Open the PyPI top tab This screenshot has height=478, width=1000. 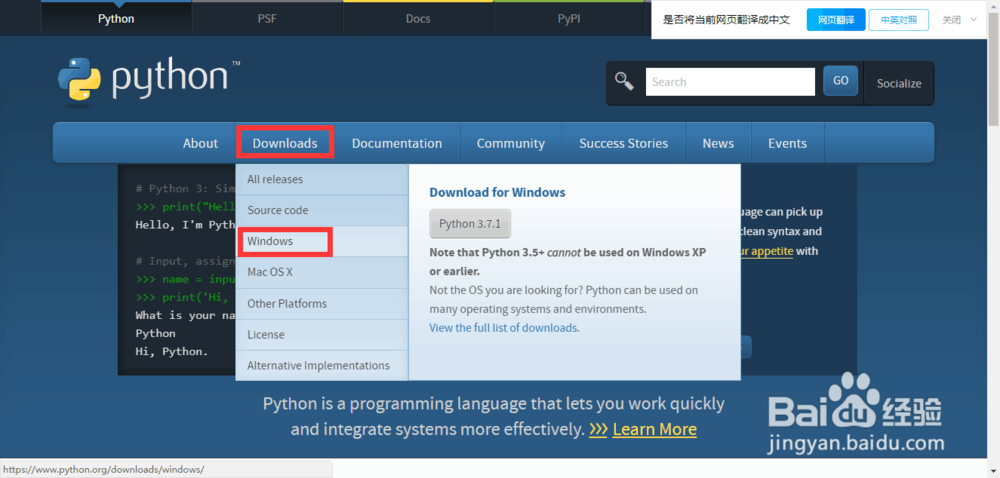569,18
